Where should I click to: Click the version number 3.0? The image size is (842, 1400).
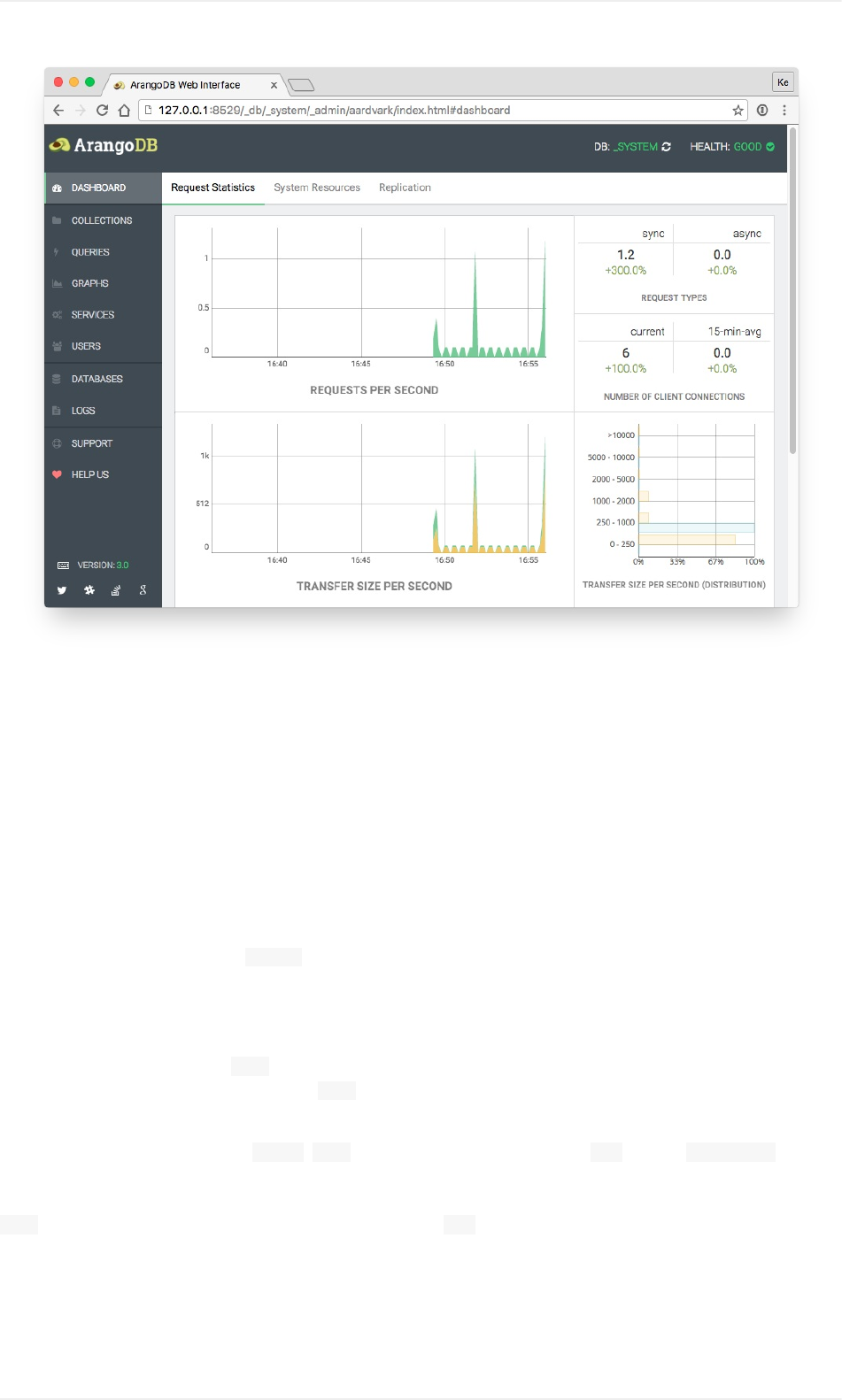[x=122, y=565]
